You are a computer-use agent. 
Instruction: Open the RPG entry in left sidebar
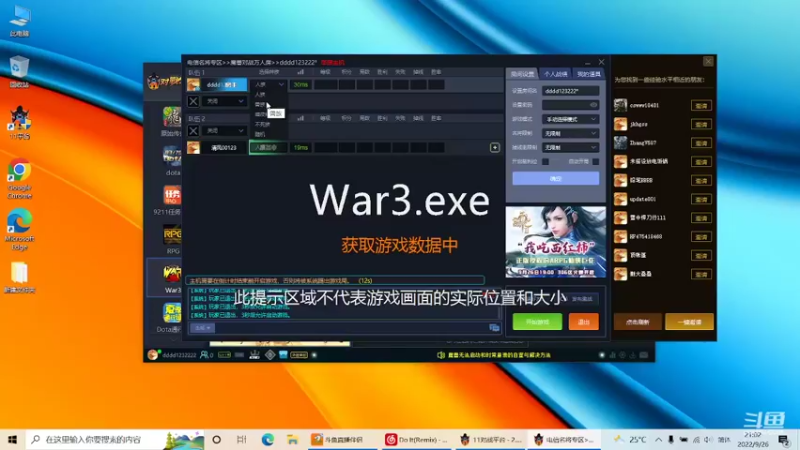click(x=172, y=240)
